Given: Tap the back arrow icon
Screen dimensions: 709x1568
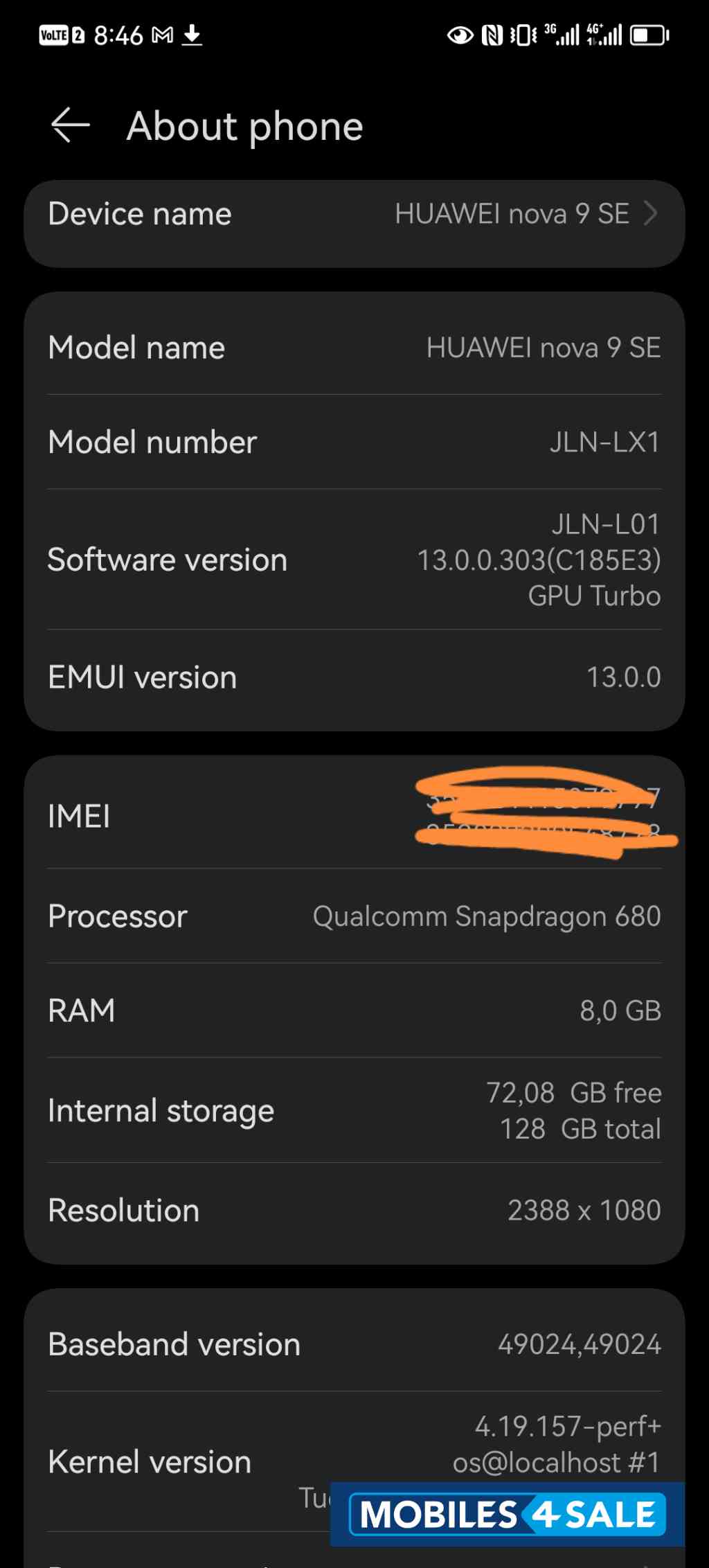Looking at the screenshot, I should coord(70,126).
